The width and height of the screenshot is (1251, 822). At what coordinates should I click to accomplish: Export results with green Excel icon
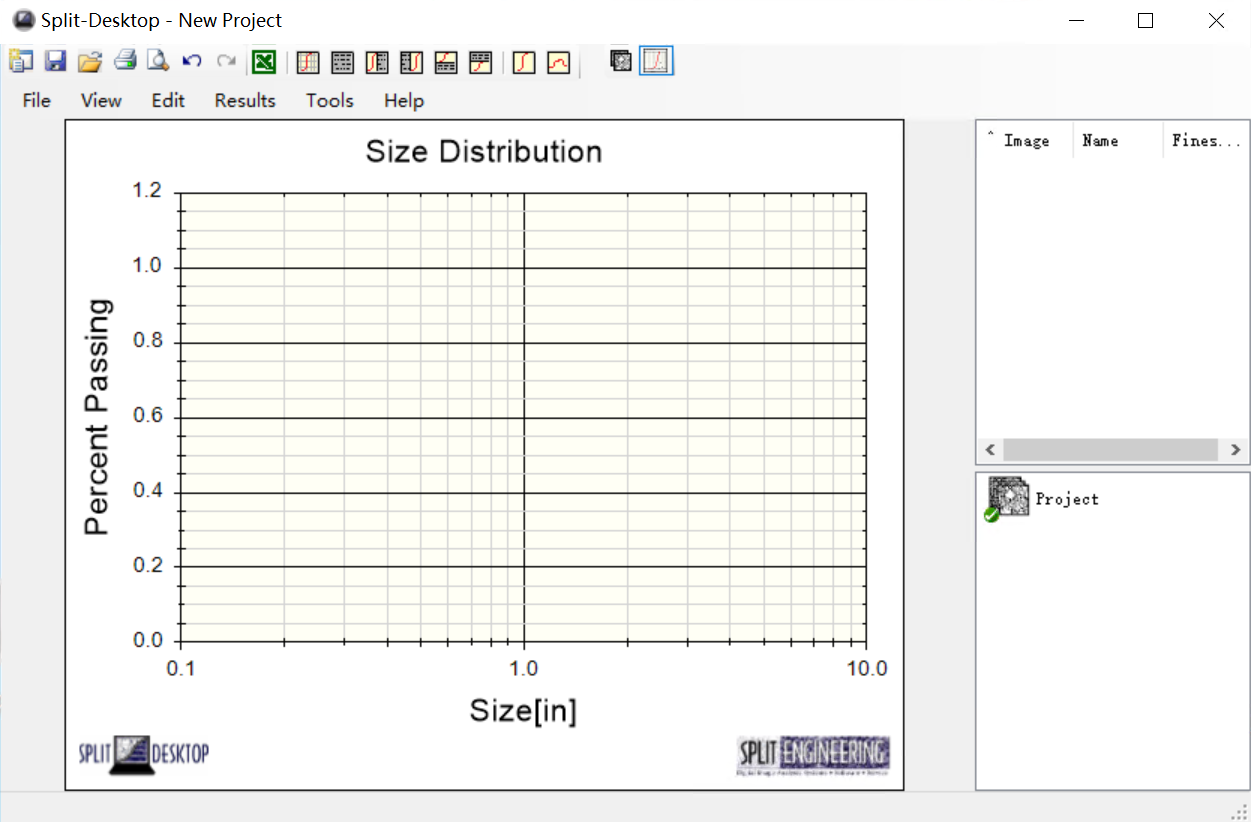(264, 62)
